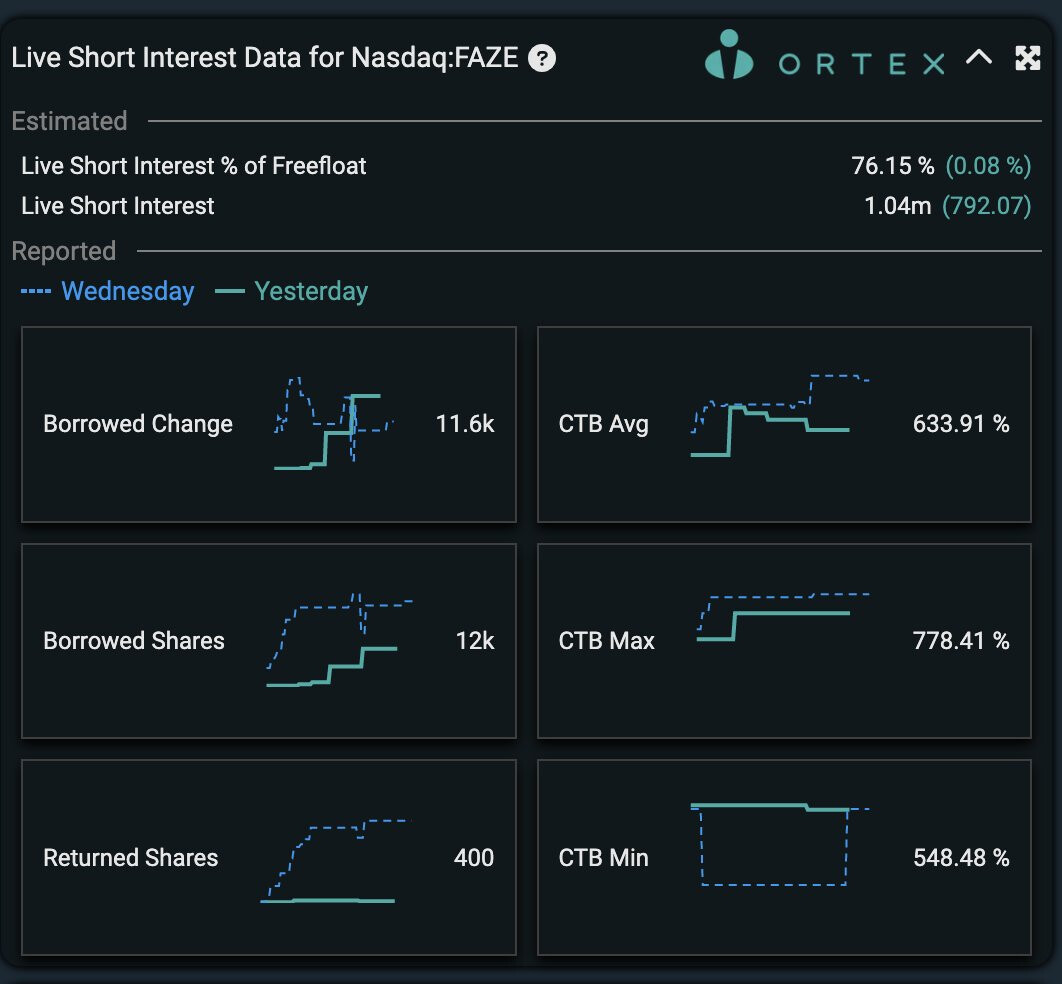
Task: Click the (792.07) change value
Action: click(x=987, y=206)
